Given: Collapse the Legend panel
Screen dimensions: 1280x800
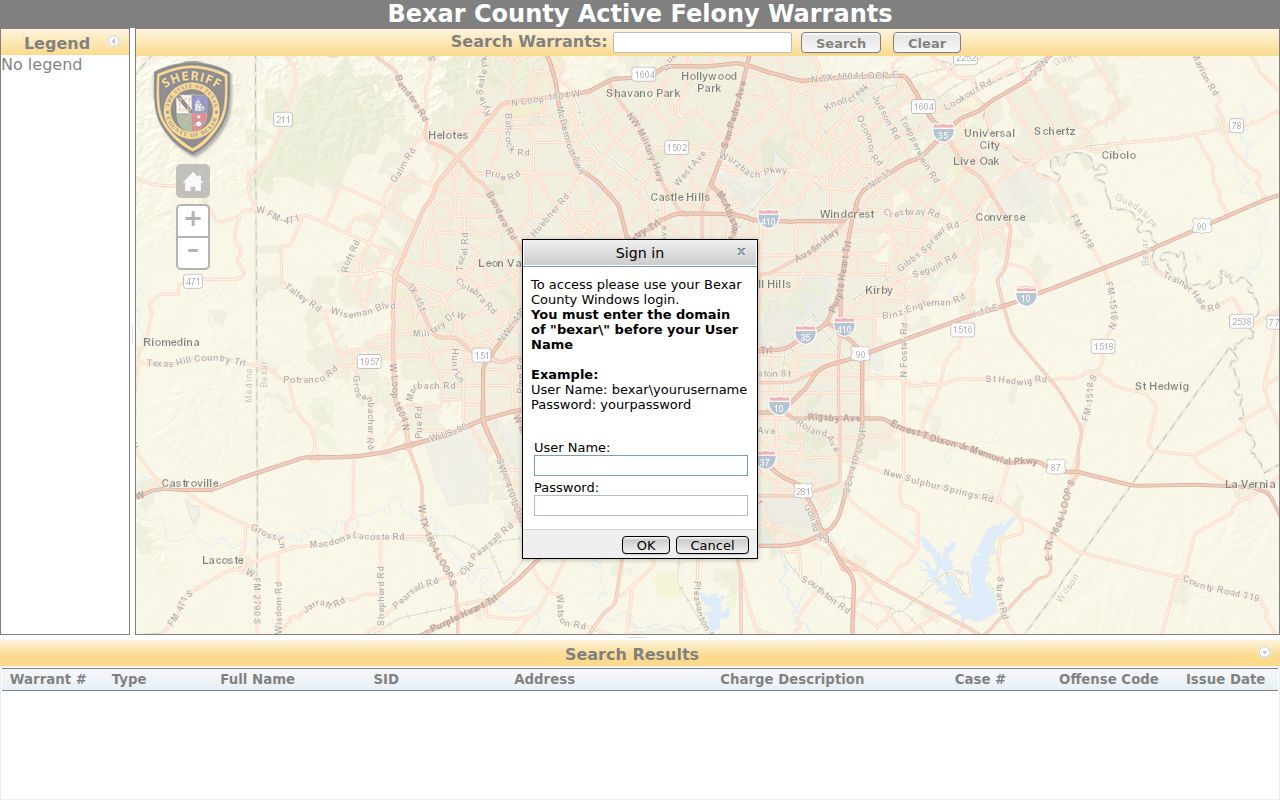Looking at the screenshot, I should (x=113, y=42).
